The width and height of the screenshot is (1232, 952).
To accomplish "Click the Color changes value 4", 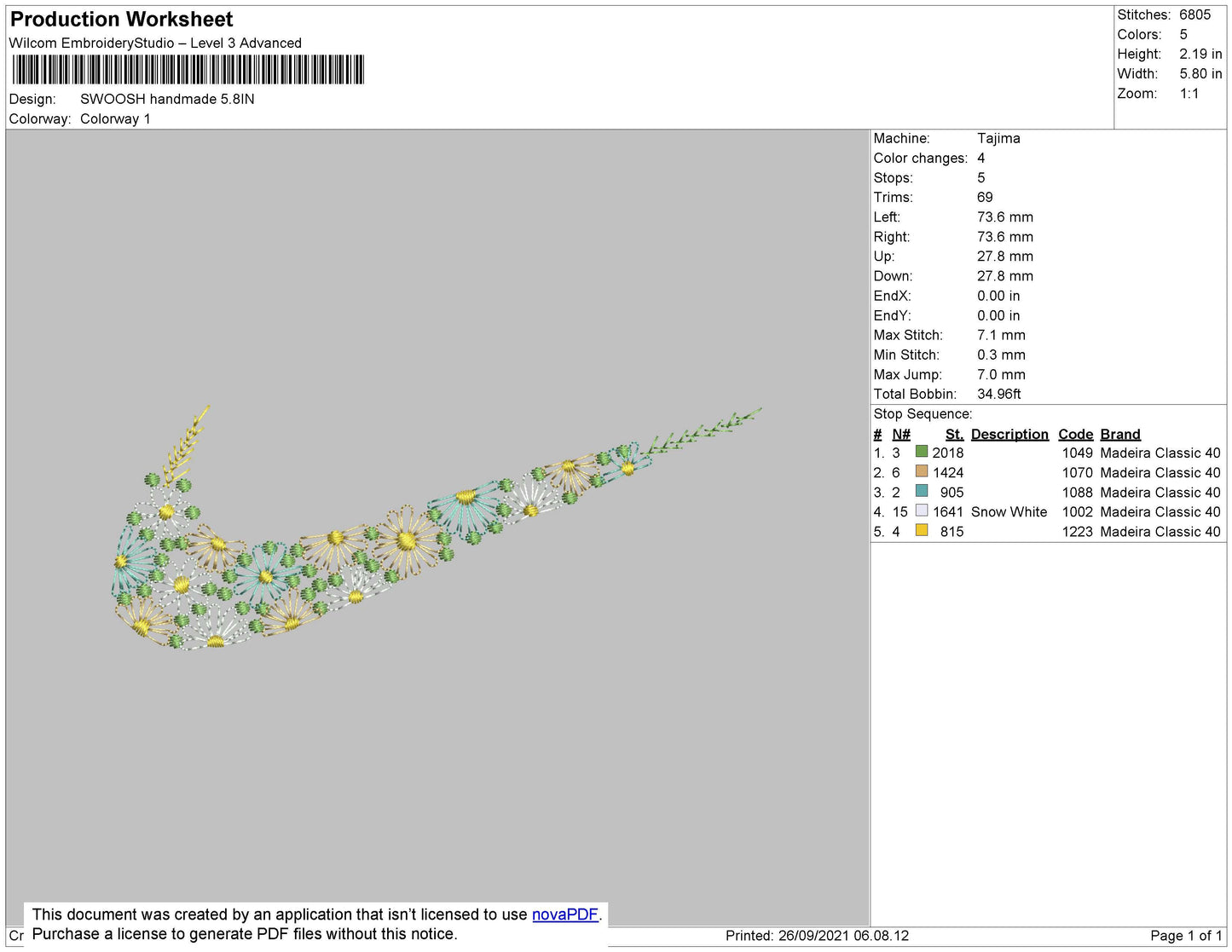I will tap(981, 158).
